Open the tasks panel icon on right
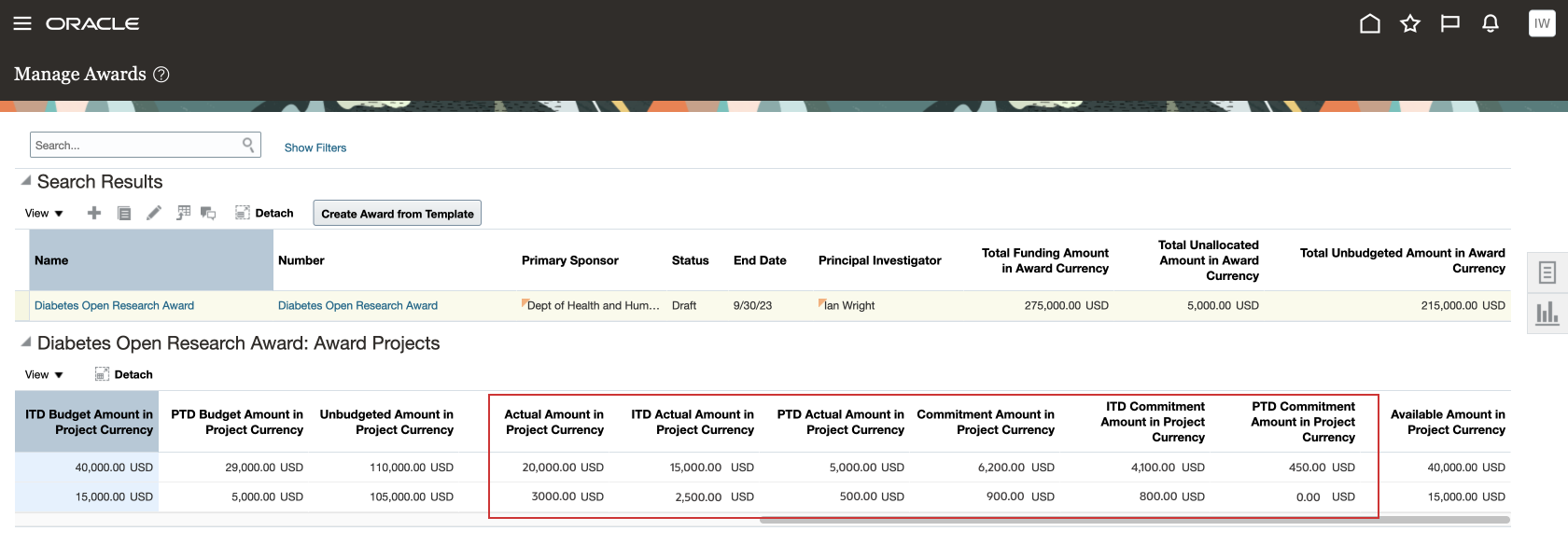The height and width of the screenshot is (545, 1568). tap(1547, 272)
